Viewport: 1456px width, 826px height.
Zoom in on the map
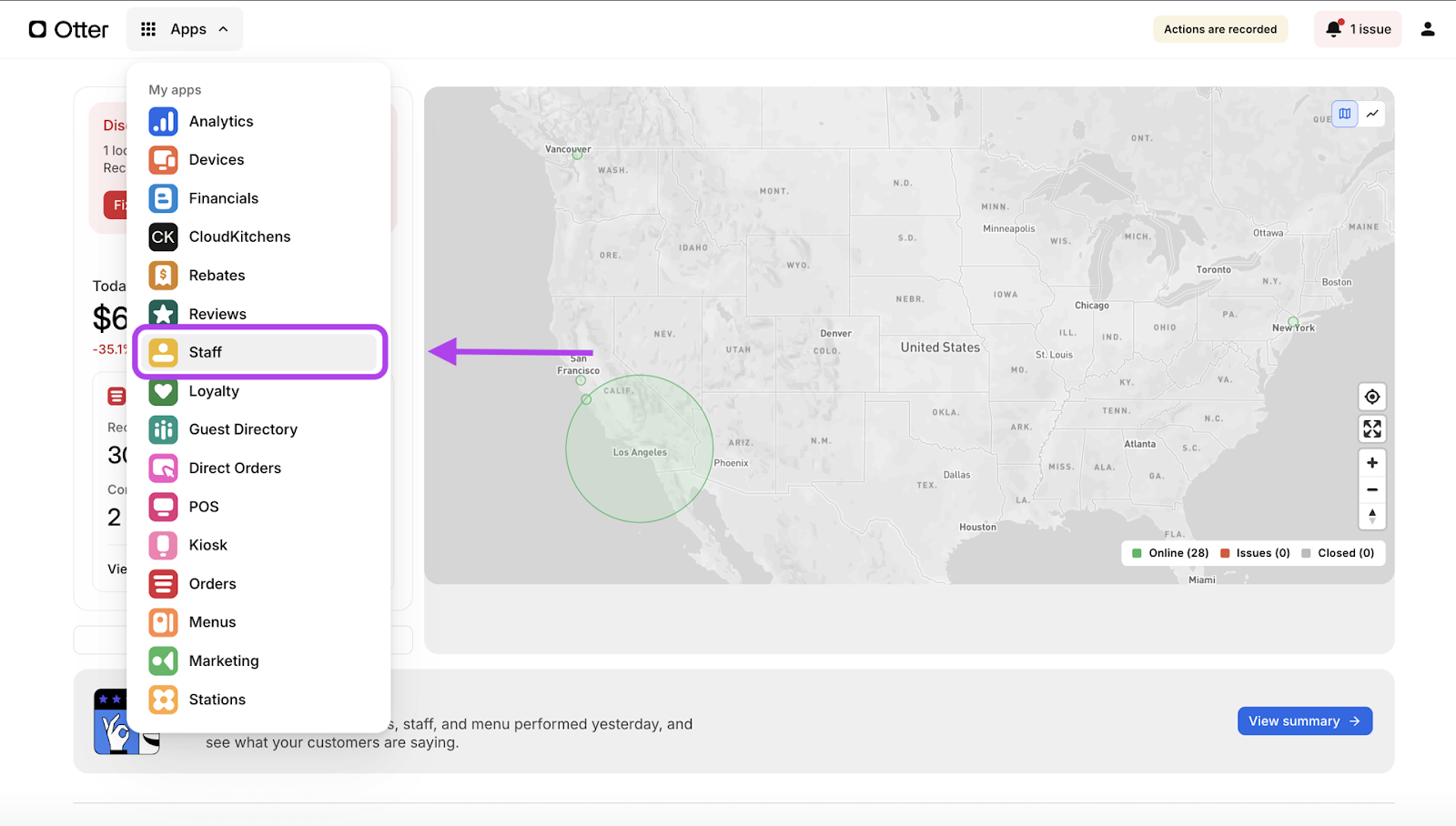tap(1371, 462)
